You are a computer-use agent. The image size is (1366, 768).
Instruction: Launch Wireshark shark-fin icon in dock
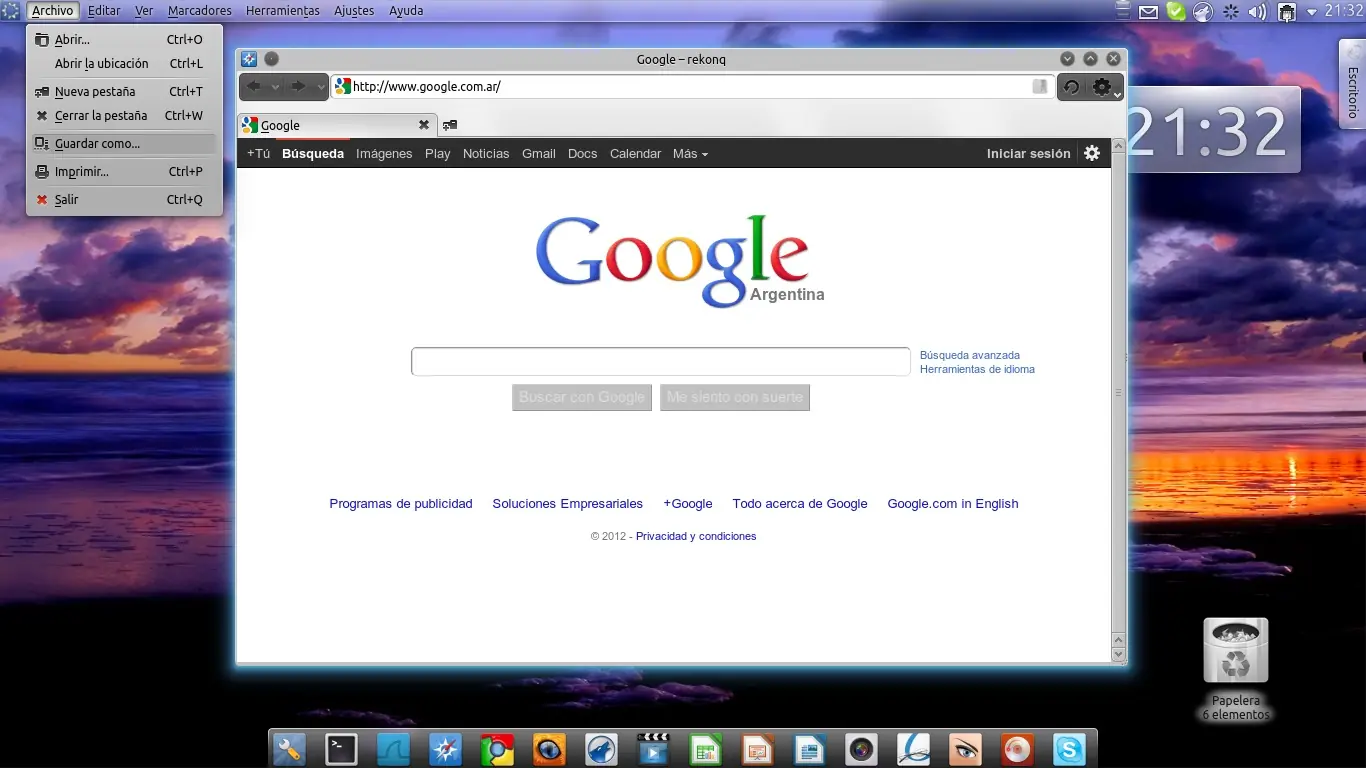point(393,749)
